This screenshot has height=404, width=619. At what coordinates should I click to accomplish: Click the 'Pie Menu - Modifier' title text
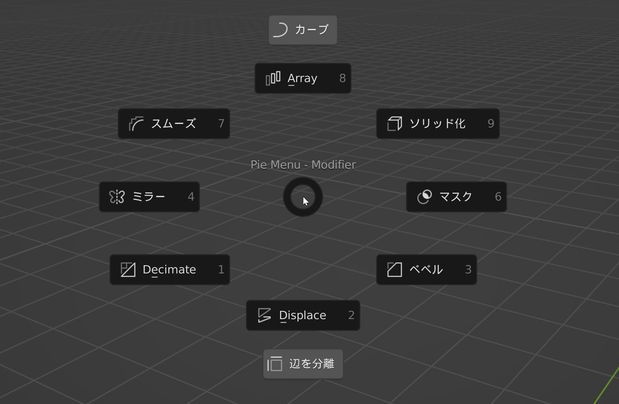(x=303, y=165)
